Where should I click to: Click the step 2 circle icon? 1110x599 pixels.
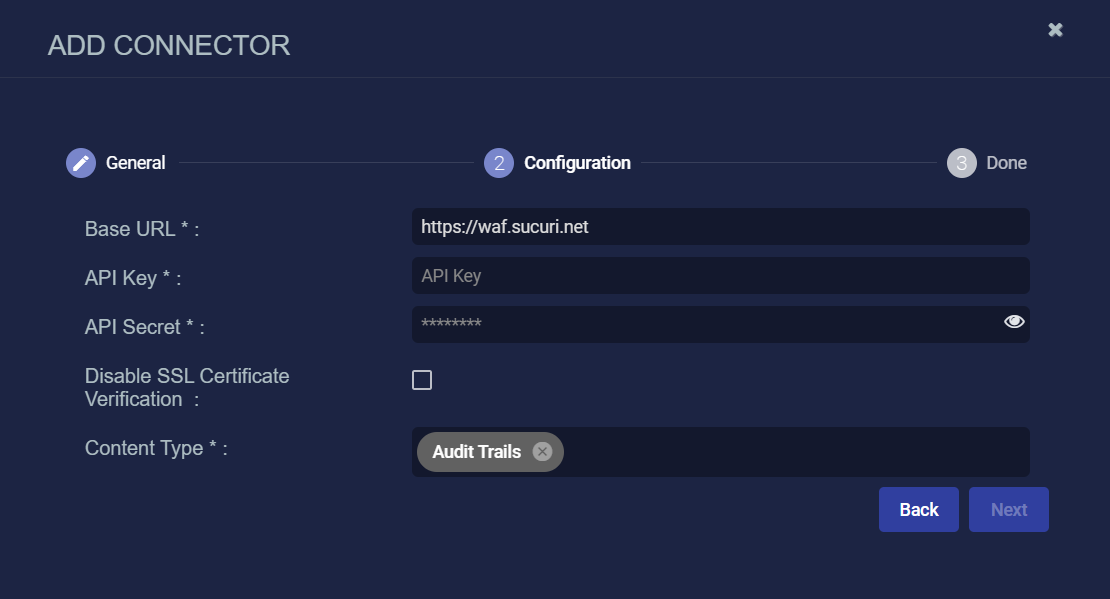(x=498, y=163)
